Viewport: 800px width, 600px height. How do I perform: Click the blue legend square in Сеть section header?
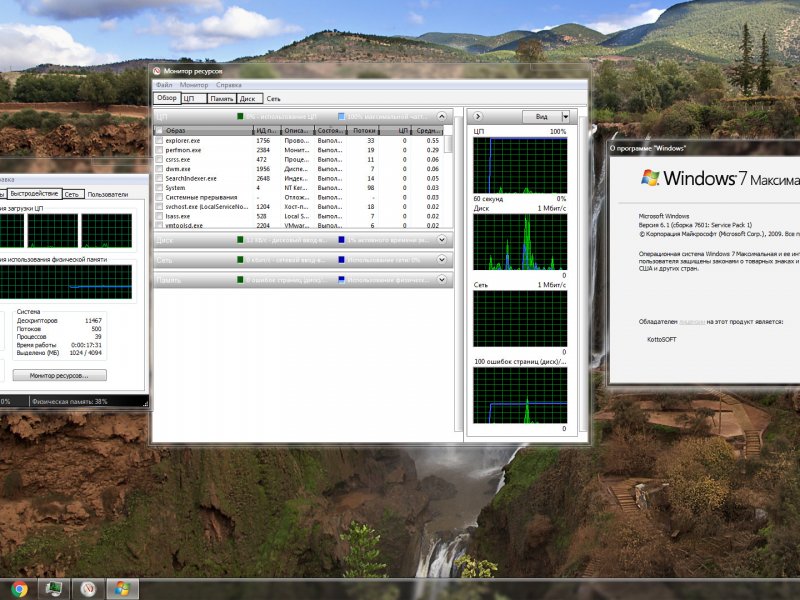341,260
